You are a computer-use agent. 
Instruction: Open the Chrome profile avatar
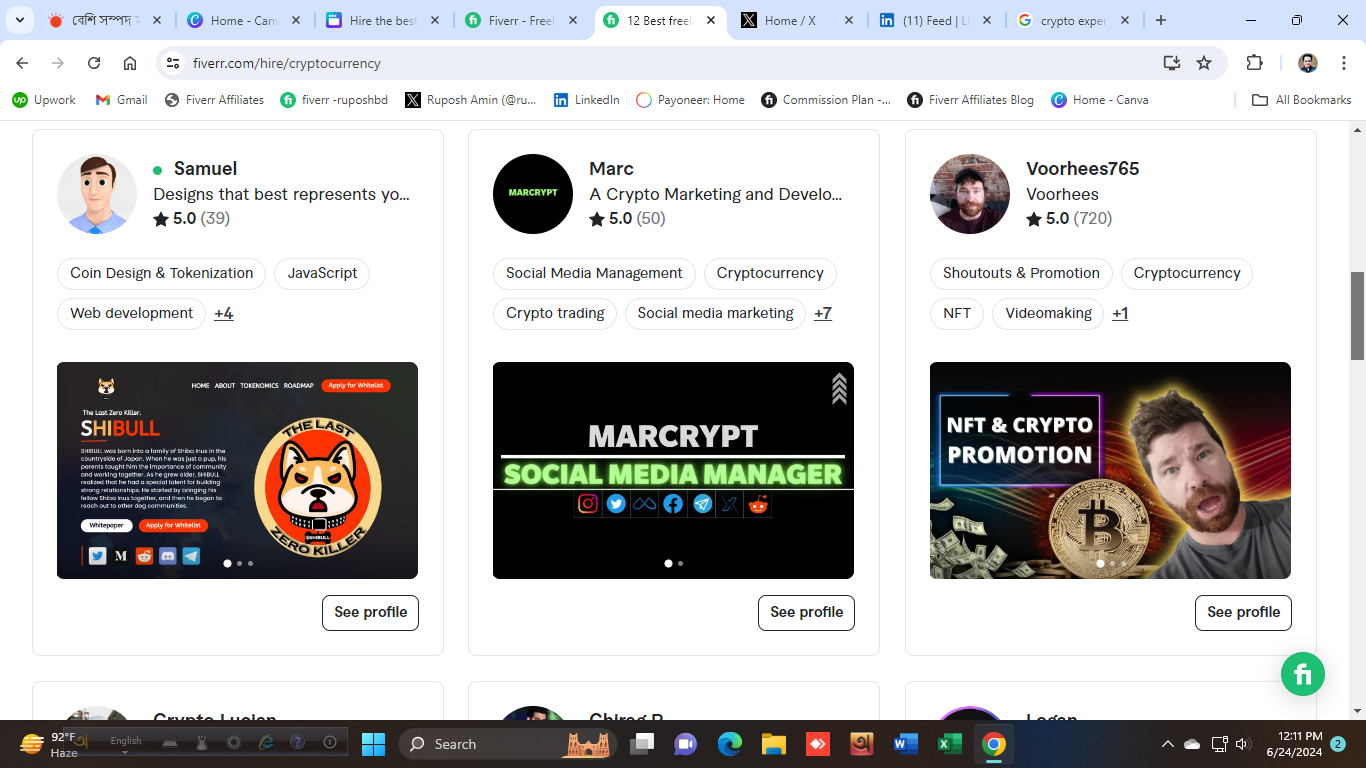(x=1308, y=63)
